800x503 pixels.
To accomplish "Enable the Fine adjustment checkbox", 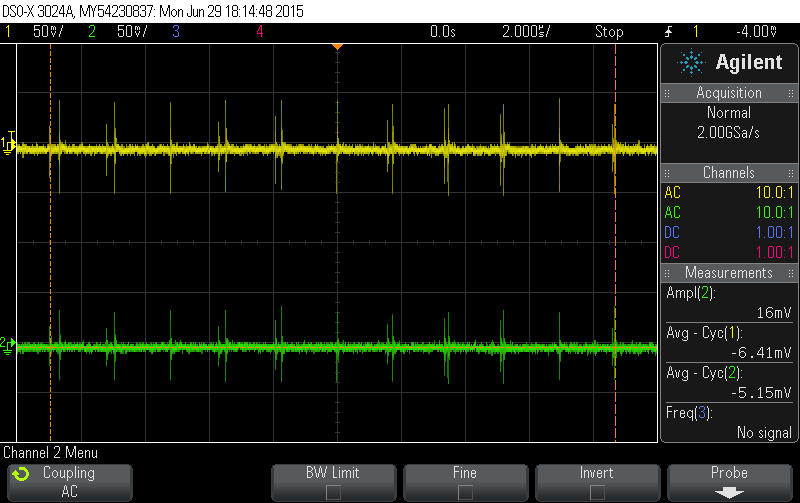I will (x=465, y=492).
